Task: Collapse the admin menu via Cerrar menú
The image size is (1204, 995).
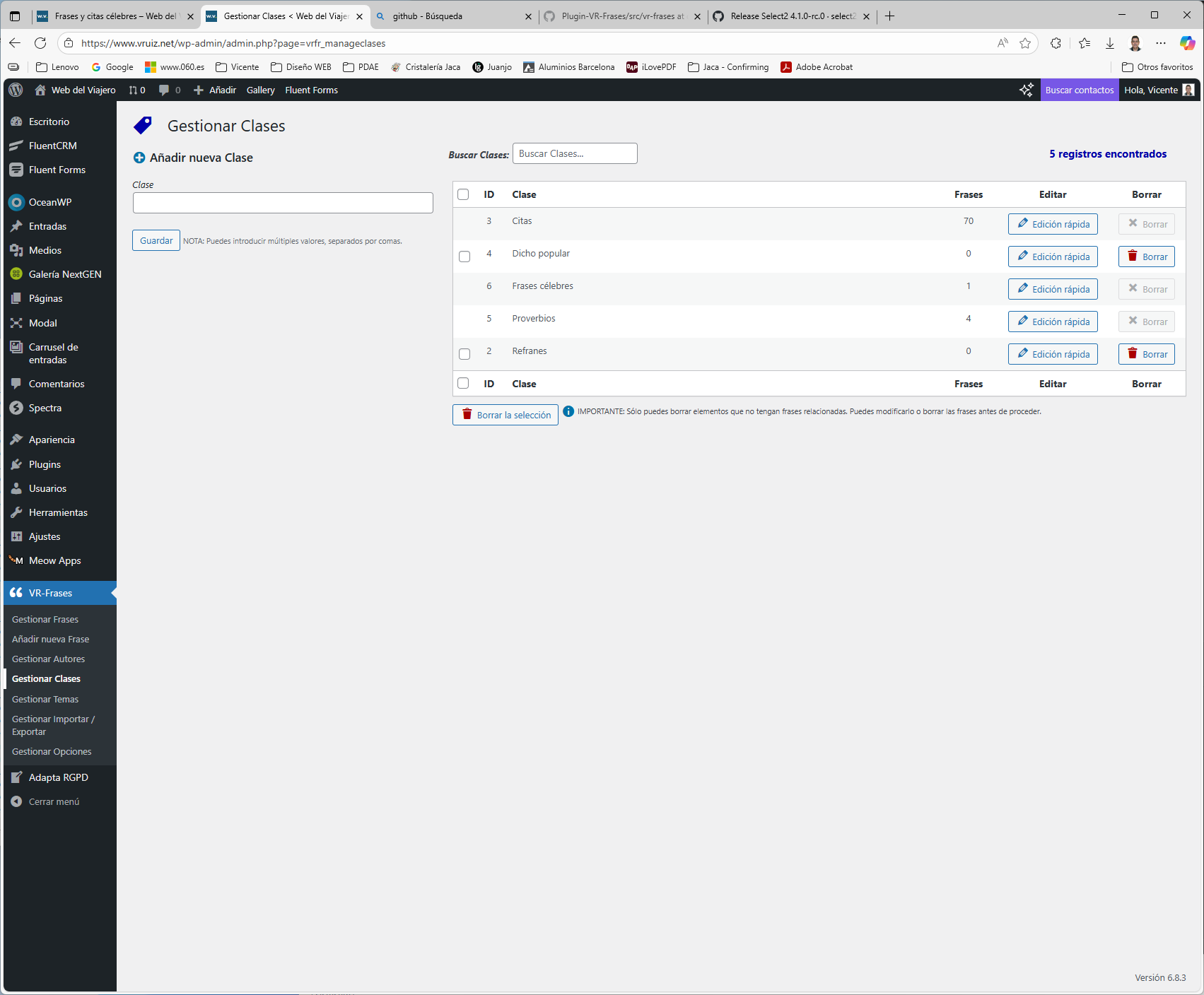Action: pos(53,801)
